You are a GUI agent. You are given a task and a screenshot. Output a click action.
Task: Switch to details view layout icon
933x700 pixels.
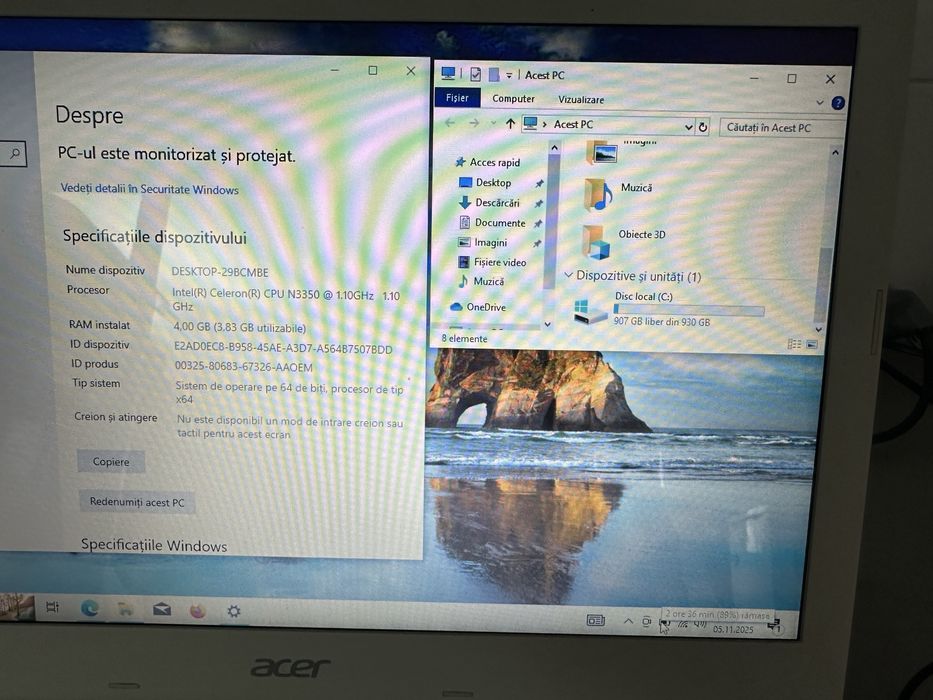tap(794, 344)
